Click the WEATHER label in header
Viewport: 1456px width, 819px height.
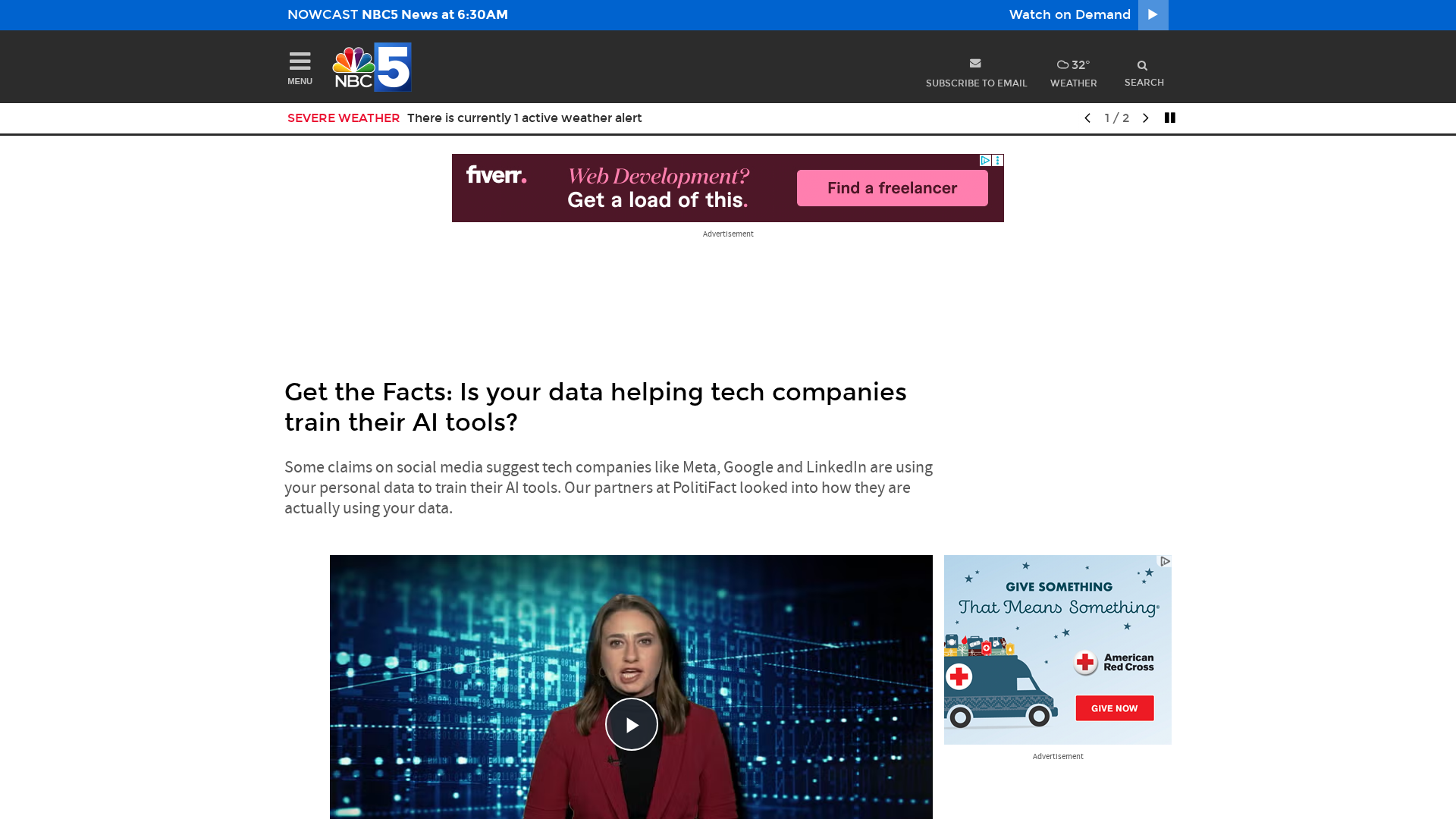coord(1073,83)
